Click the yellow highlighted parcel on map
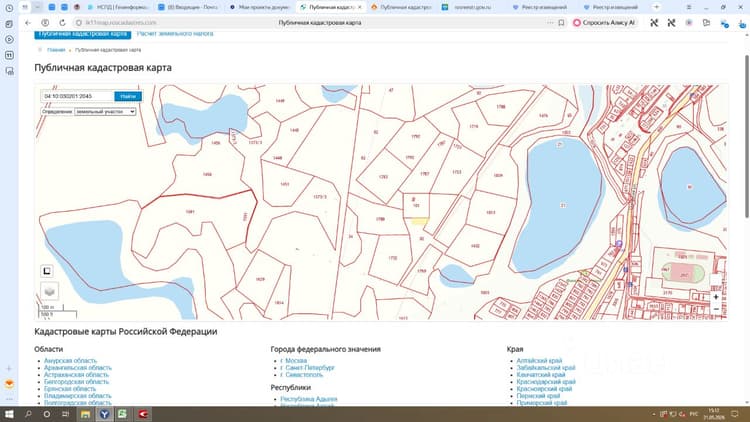The height and width of the screenshot is (422, 750). point(420,221)
